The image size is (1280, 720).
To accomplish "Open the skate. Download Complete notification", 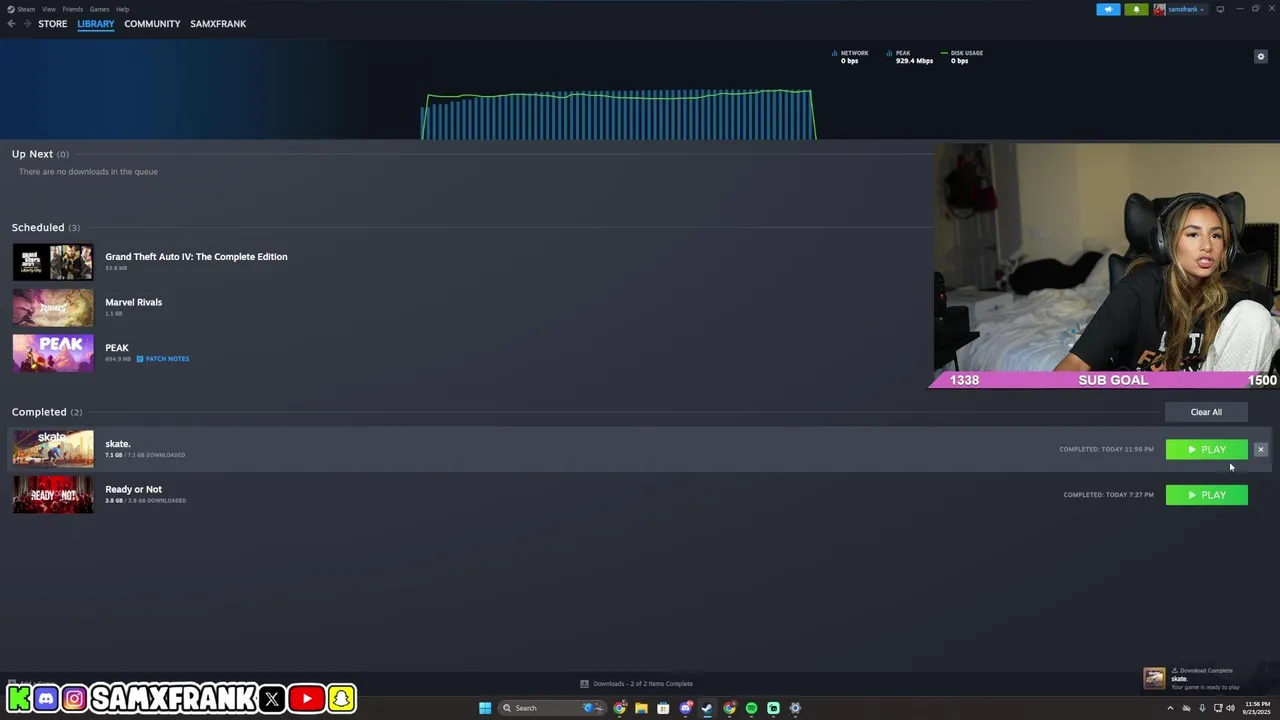I will coord(1192,678).
